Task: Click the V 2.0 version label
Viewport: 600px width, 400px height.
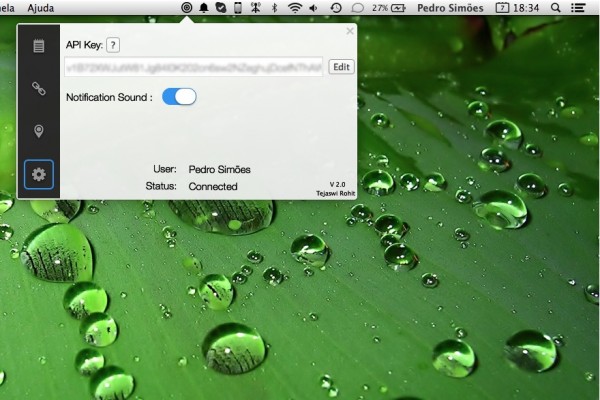Action: click(x=338, y=184)
